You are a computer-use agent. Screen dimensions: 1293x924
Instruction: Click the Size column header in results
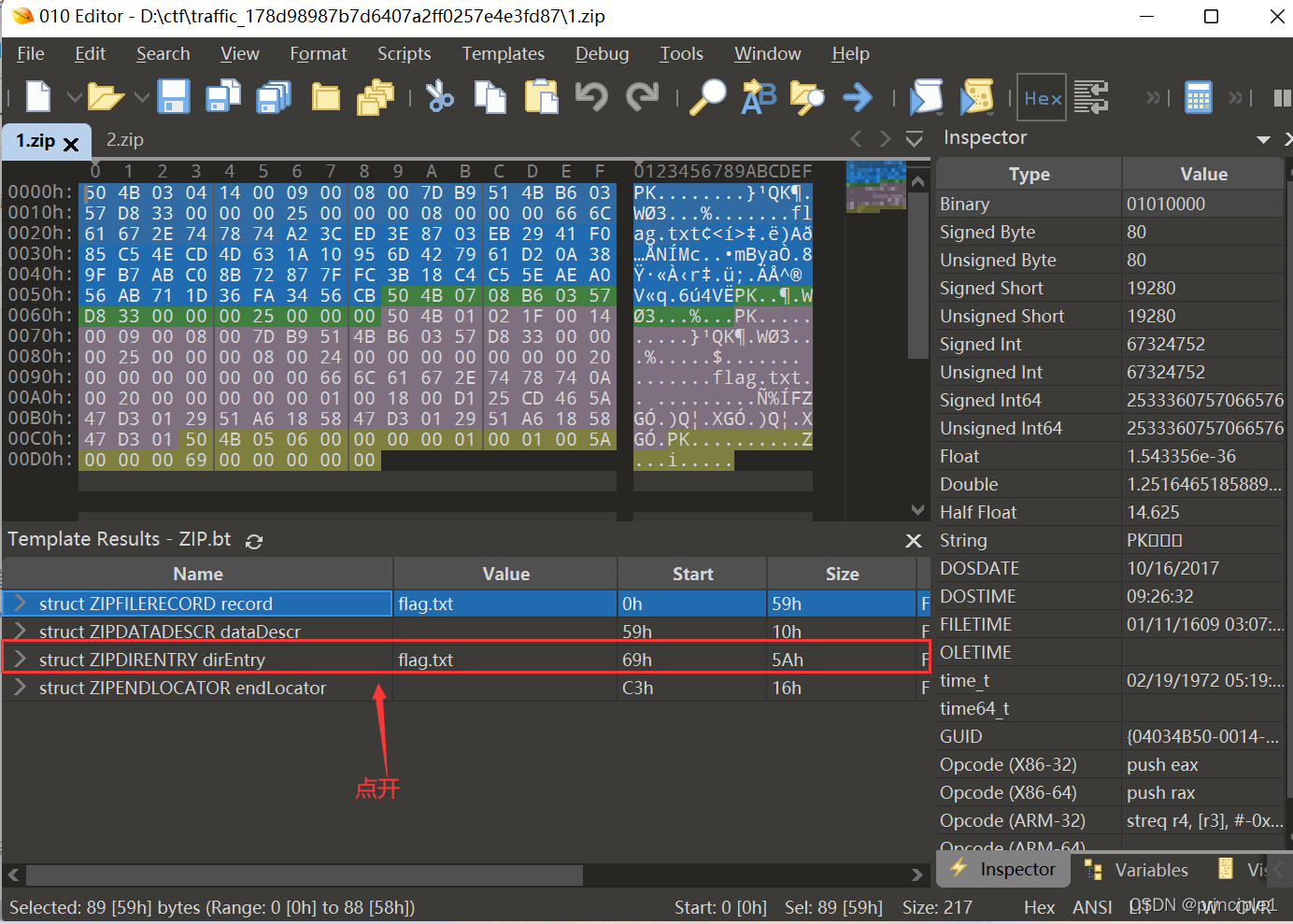(842, 574)
